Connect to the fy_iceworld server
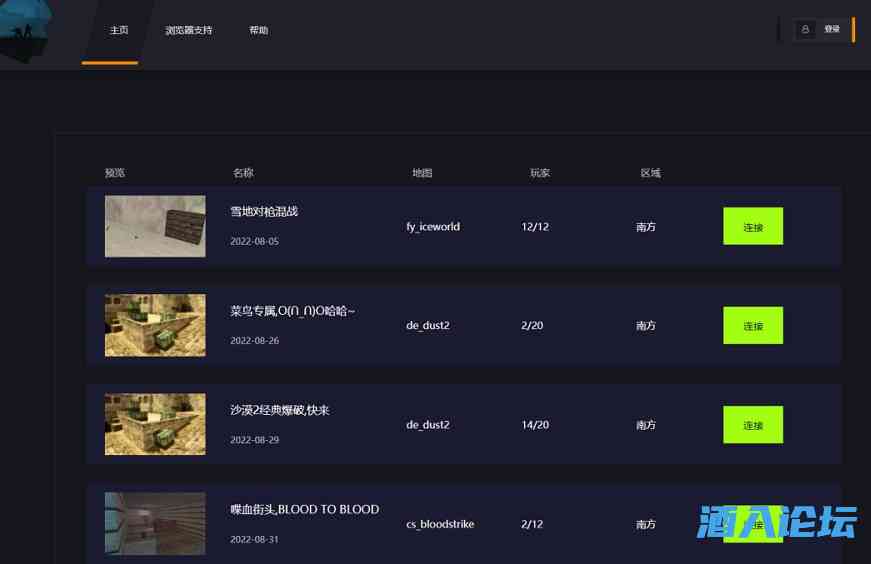Image resolution: width=871 pixels, height=564 pixels. point(752,227)
